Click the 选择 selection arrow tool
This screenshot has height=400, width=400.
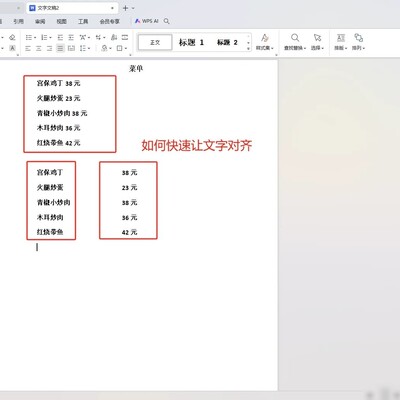tap(317, 42)
